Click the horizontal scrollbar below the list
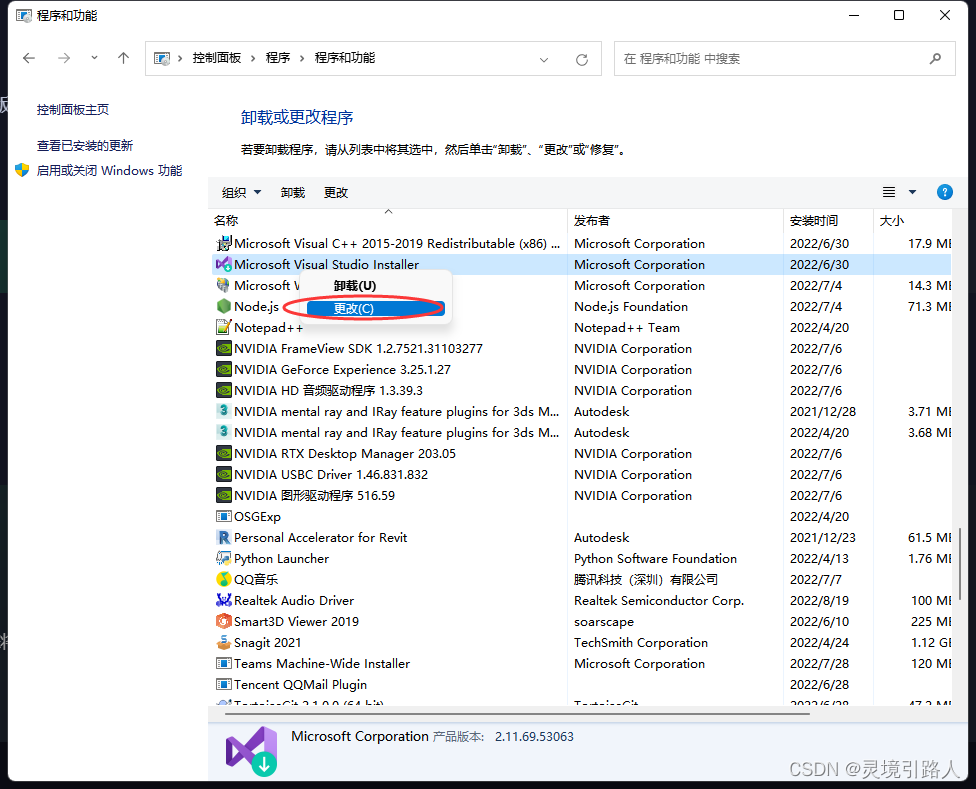Viewport: 976px width, 789px height. click(x=517, y=714)
